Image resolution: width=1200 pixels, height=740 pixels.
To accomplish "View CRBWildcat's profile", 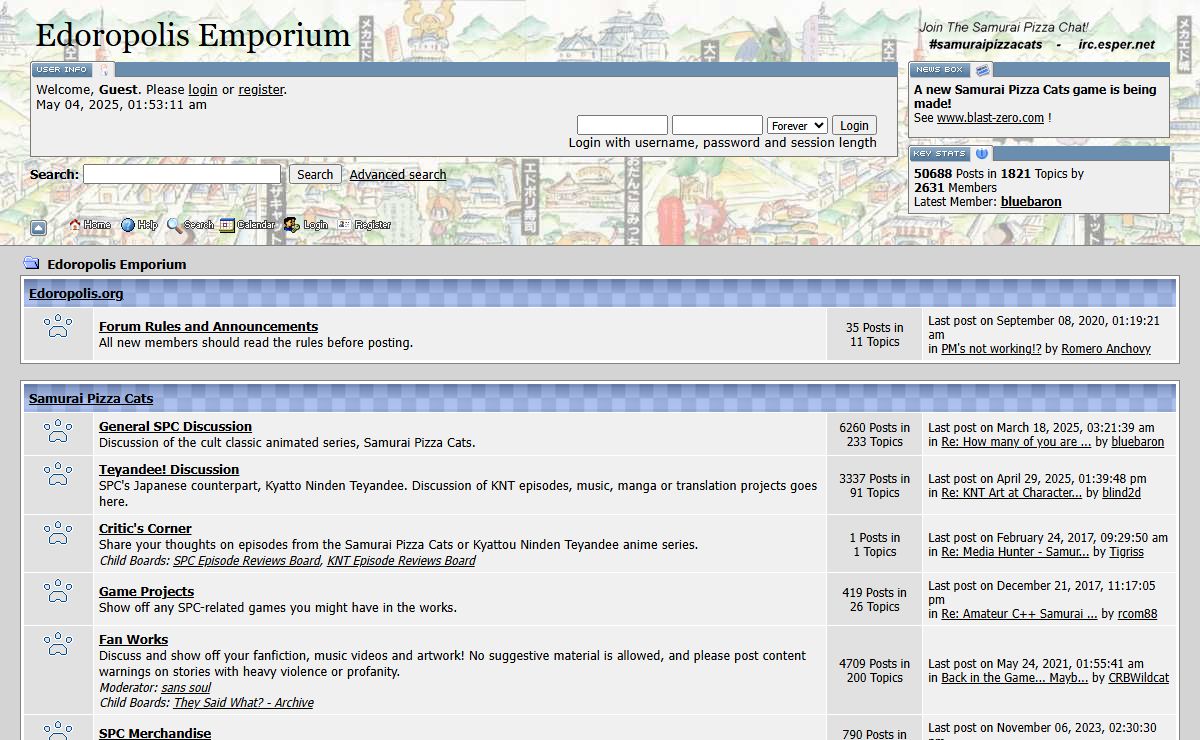I will 1138,678.
